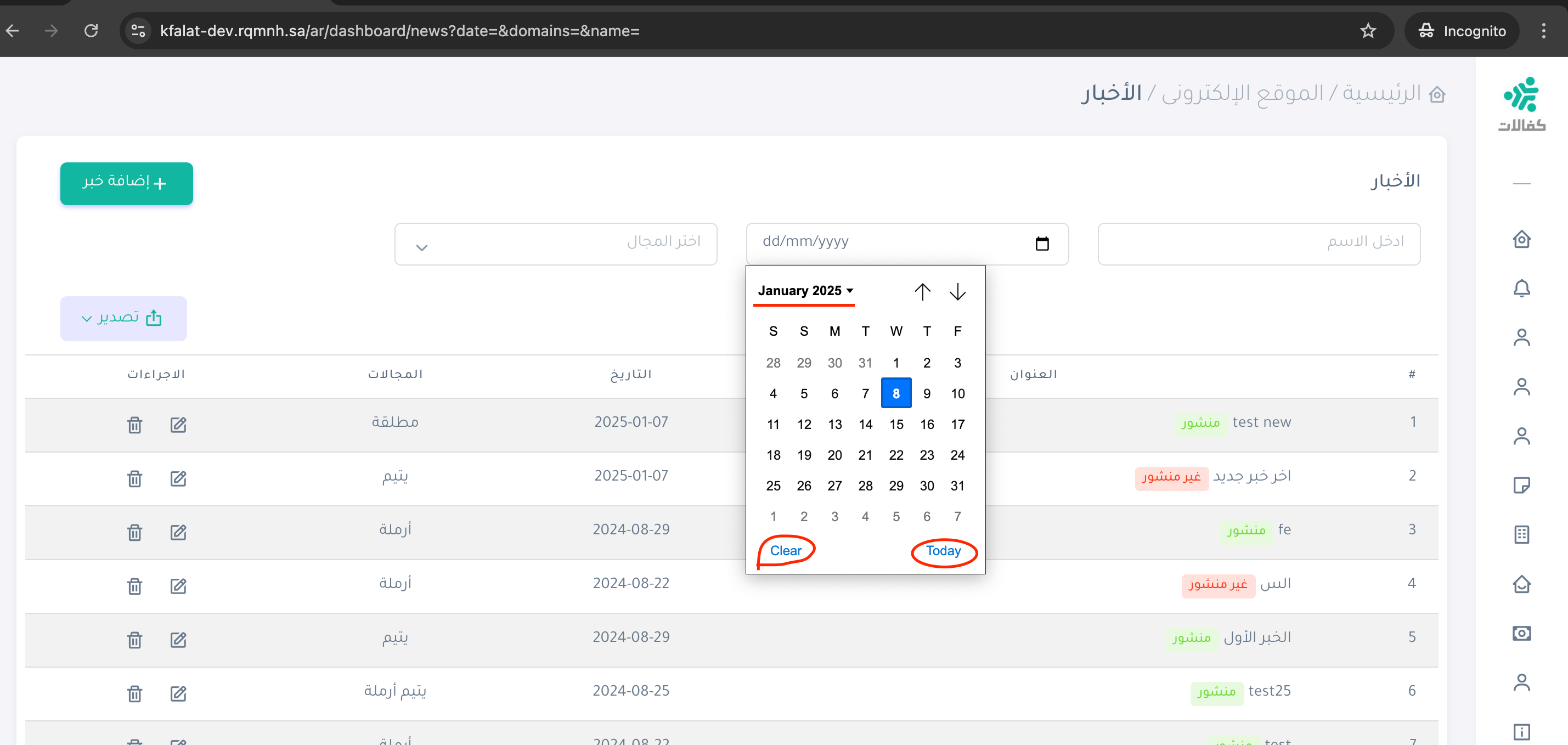Click the إضافة خبر add news button
1568x745 pixels.
(x=126, y=183)
